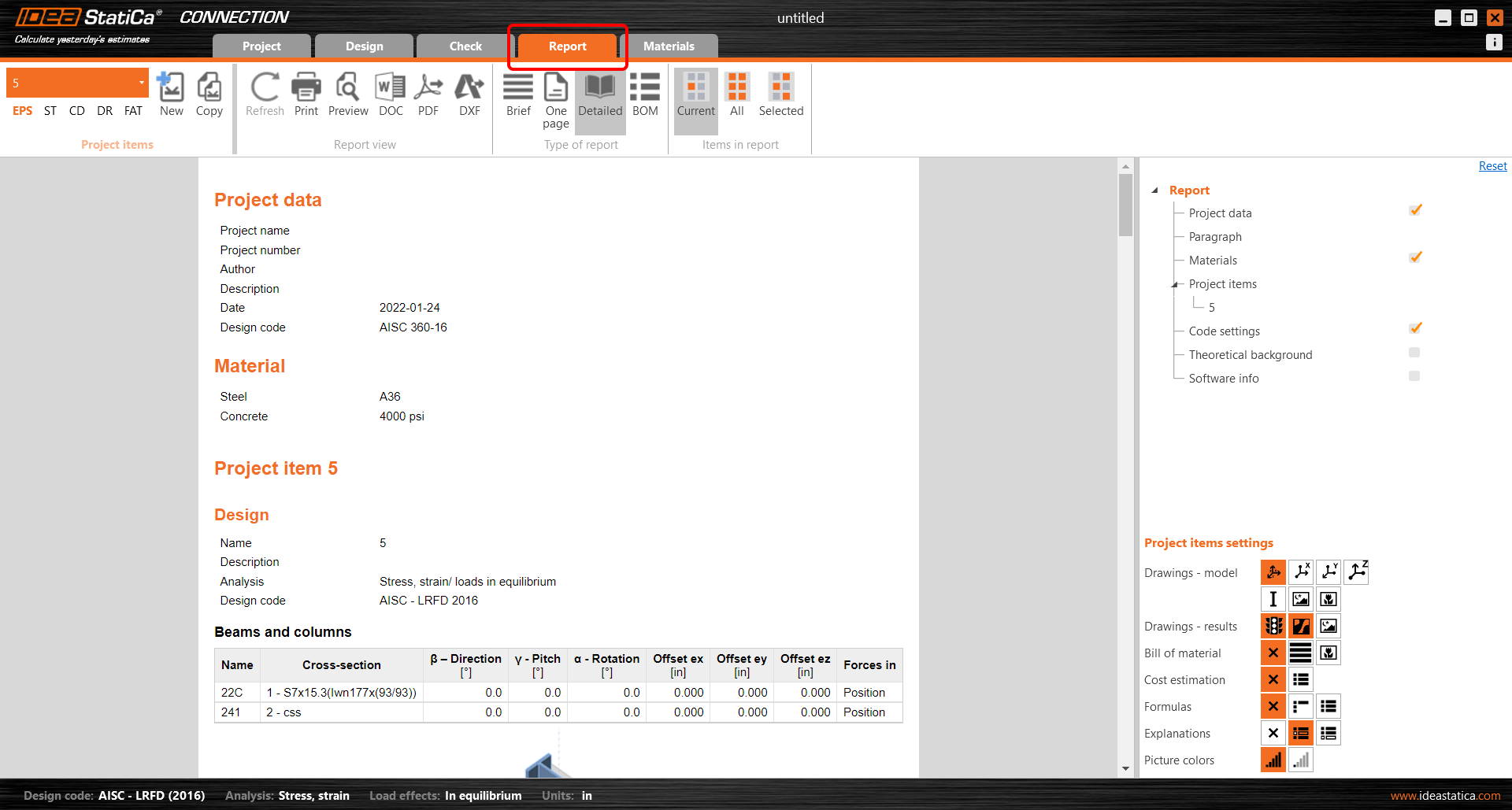This screenshot has width=1512, height=810.
Task: Enable the Theoretical background checkbox
Action: point(1414,353)
